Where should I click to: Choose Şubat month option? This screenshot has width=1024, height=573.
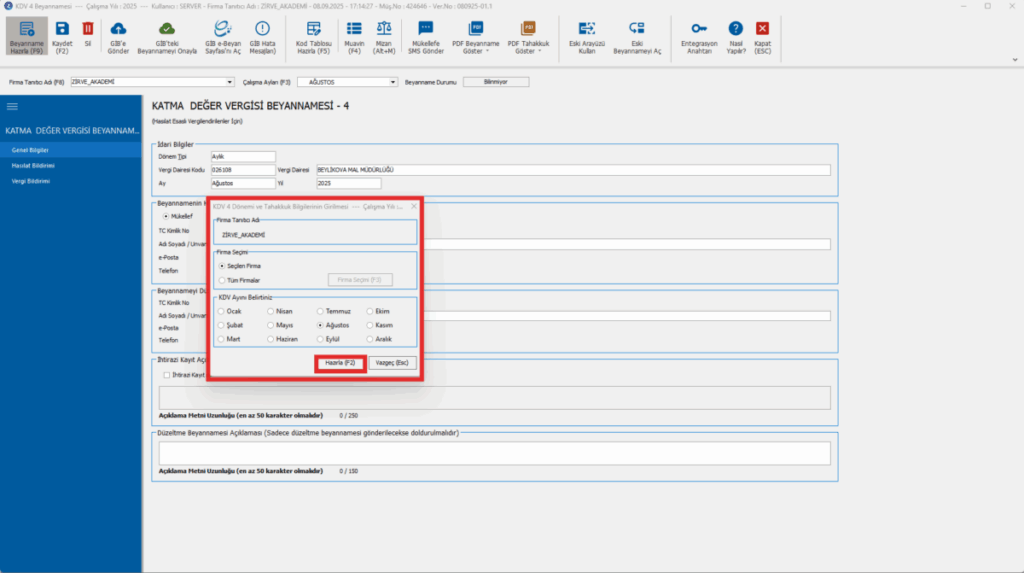point(221,325)
